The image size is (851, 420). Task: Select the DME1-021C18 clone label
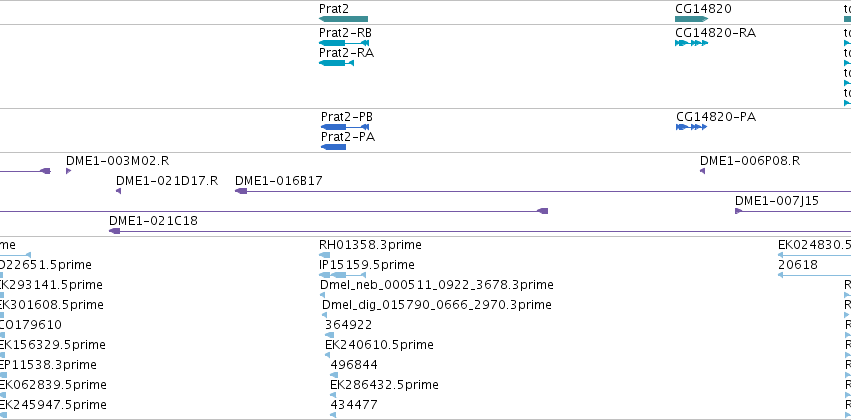(153, 221)
